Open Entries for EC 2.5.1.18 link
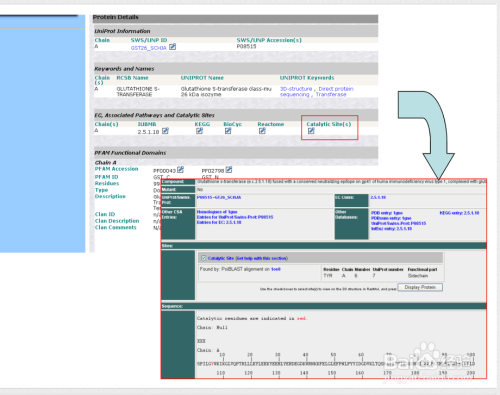Image resolution: width=500 pixels, height=395 pixels. [x=219, y=222]
